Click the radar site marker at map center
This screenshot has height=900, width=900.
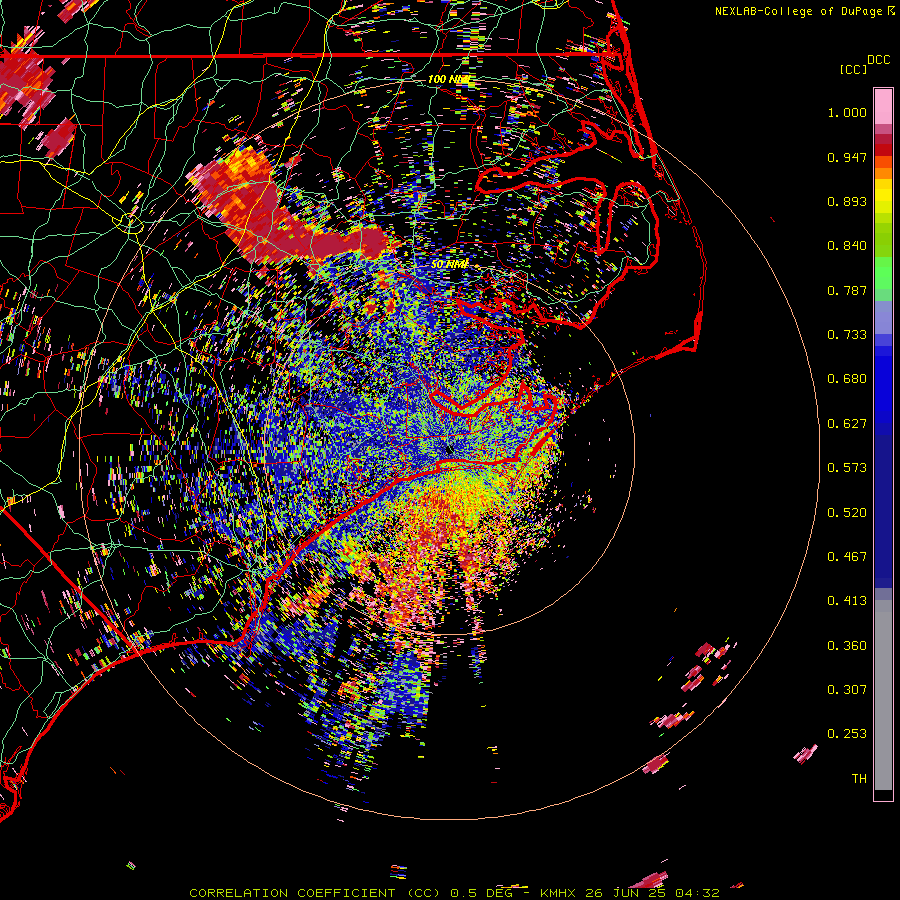pyautogui.click(x=449, y=449)
